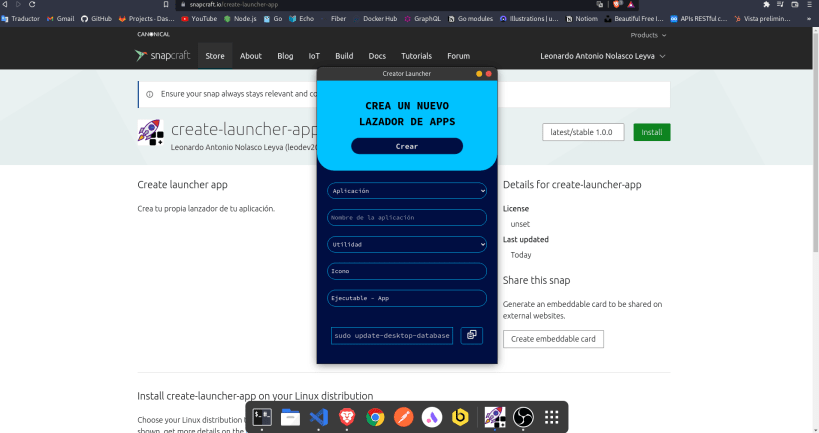Open the rocket launcher app in the dock
Viewport: 819px width, 433px height.
pos(495,417)
